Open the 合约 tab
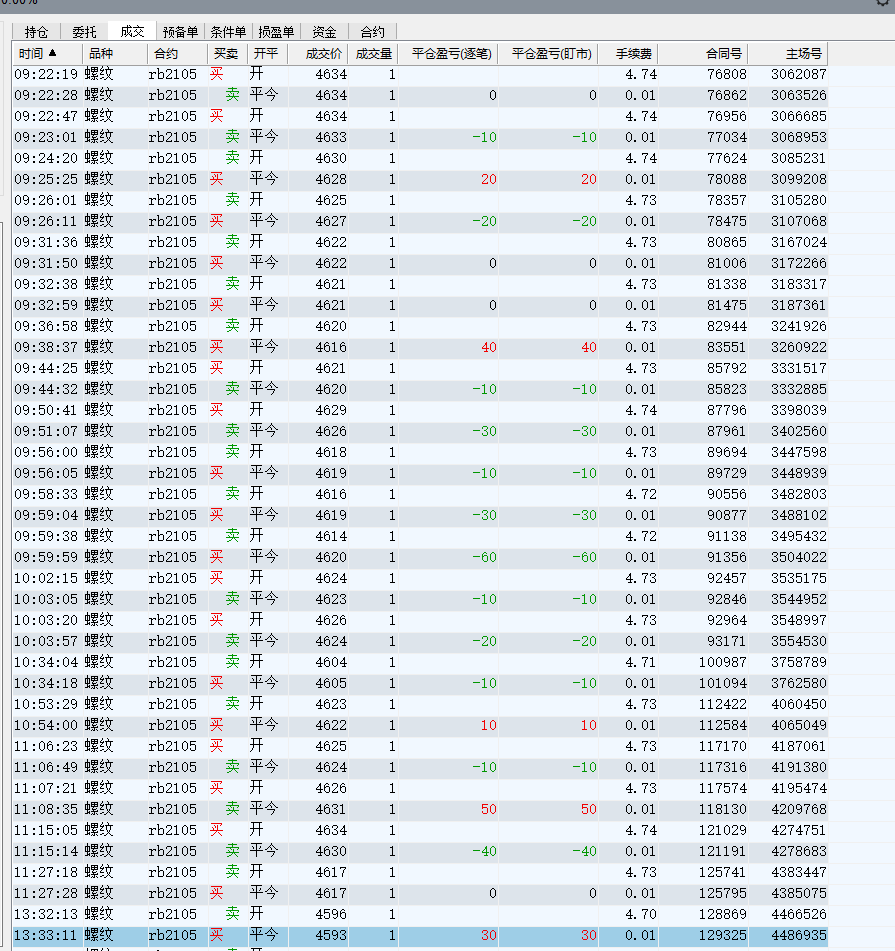Screen dimensions: 895x951 pos(371,32)
